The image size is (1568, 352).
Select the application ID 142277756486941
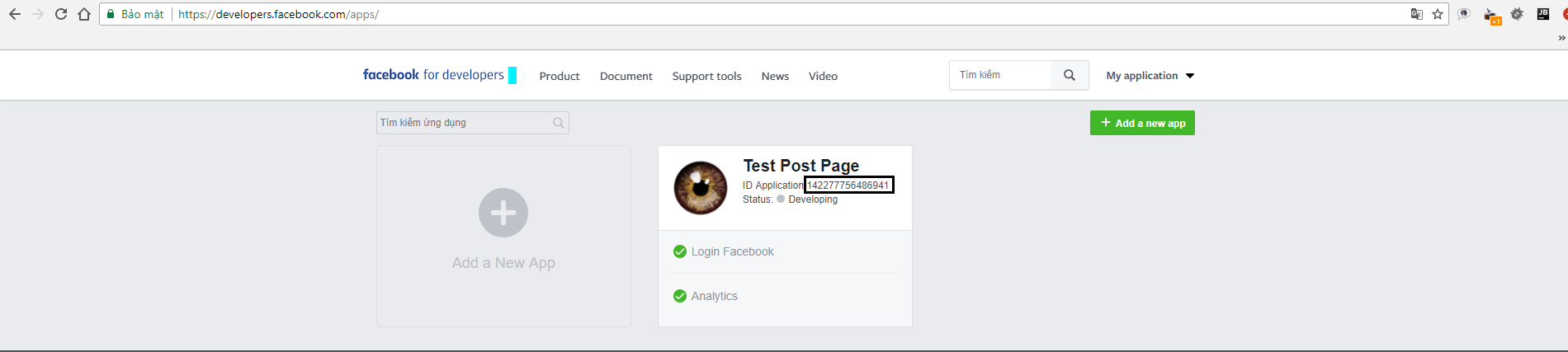(848, 185)
